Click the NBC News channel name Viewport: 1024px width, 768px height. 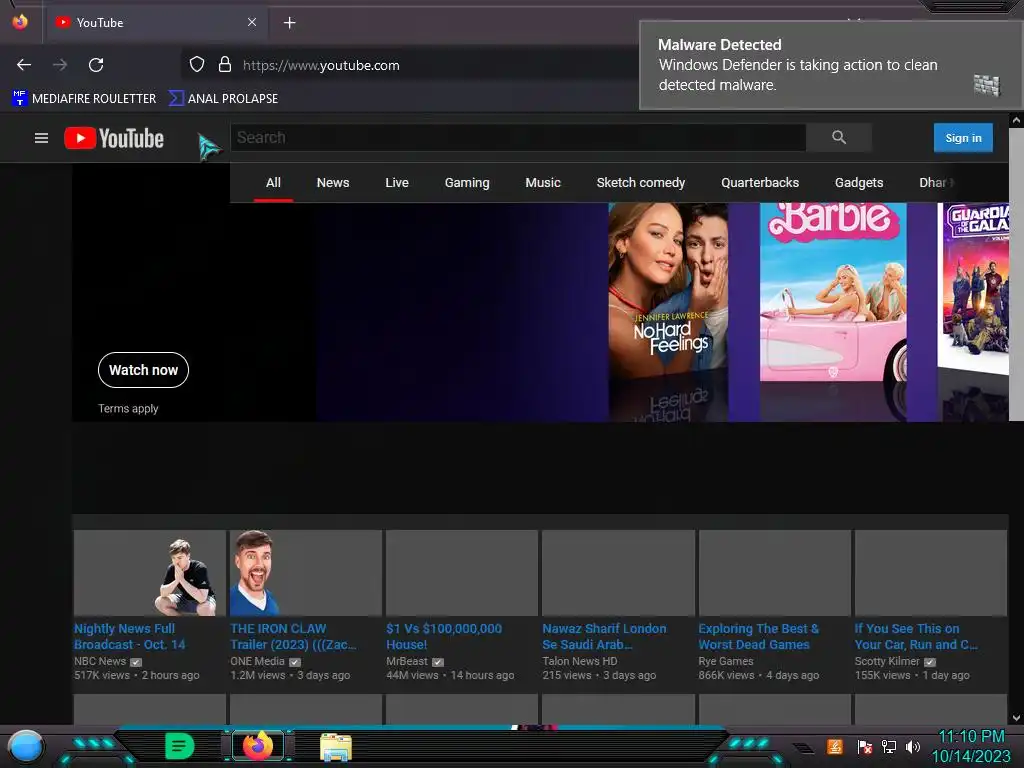100,662
